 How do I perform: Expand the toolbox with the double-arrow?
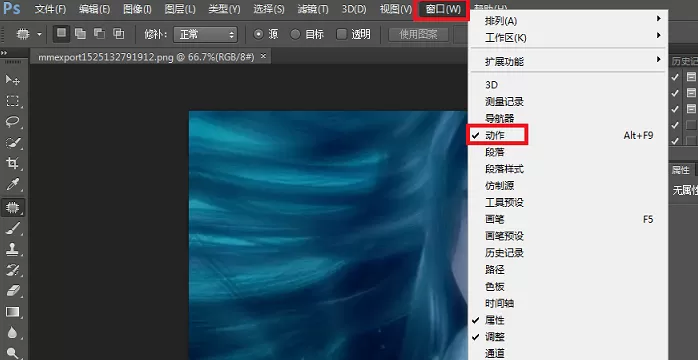(4, 53)
